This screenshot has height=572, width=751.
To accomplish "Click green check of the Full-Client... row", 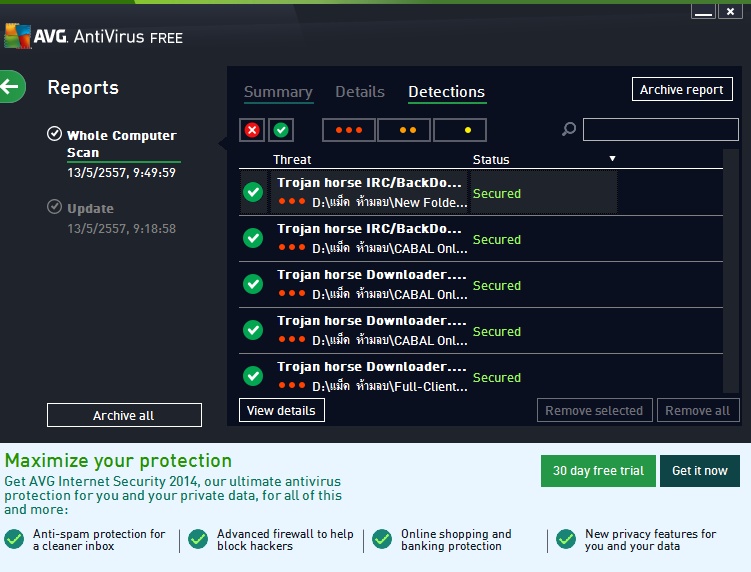I will pos(253,376).
